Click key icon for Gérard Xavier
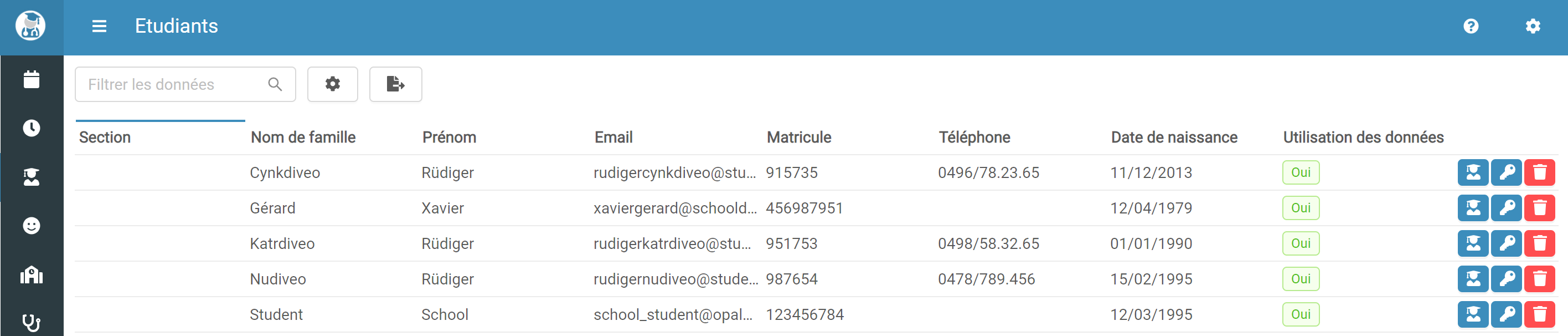This screenshot has height=336, width=1568. point(1507,208)
